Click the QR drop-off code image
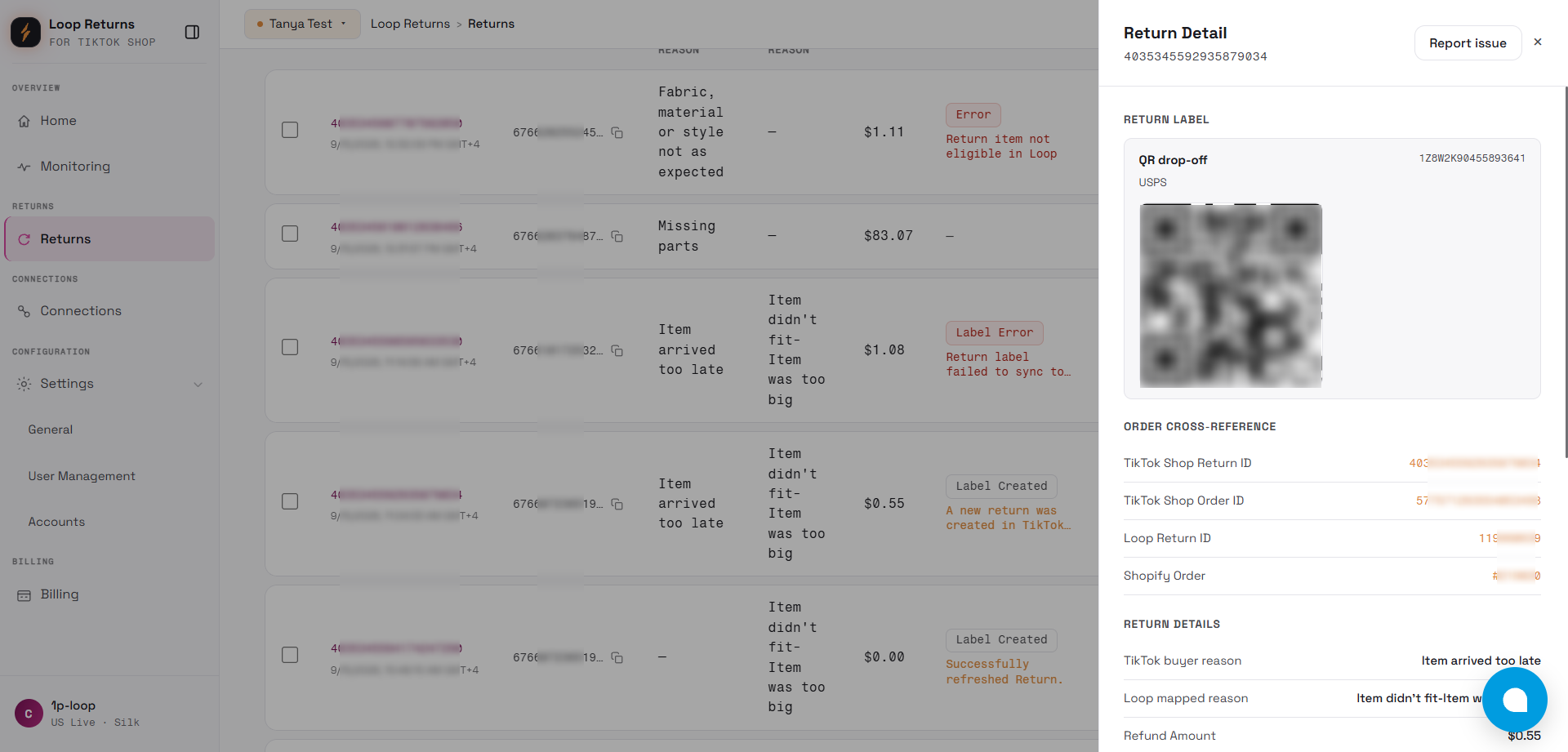Viewport: 1568px width, 752px height. tap(1231, 295)
